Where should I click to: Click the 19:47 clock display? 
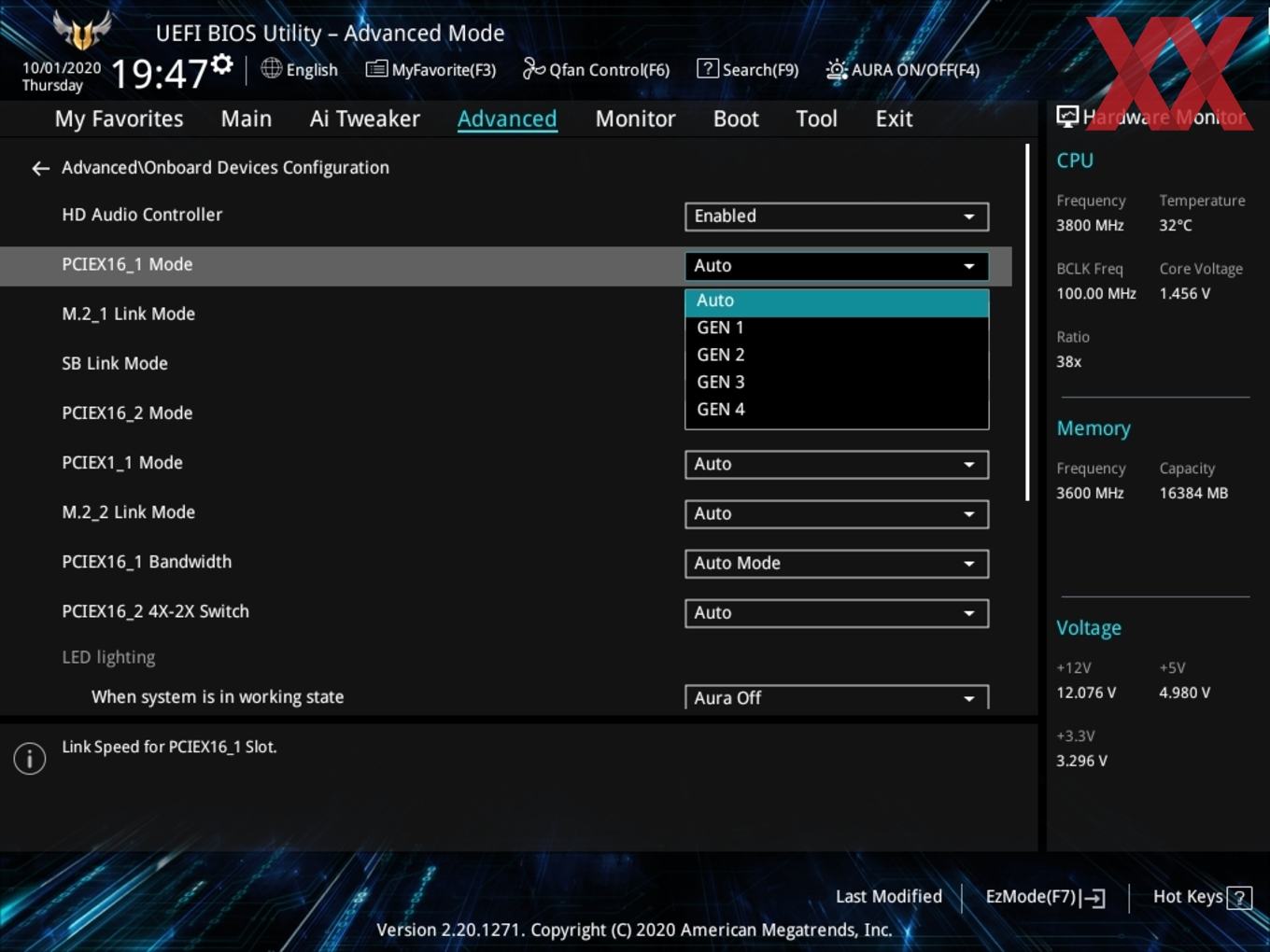[x=159, y=74]
